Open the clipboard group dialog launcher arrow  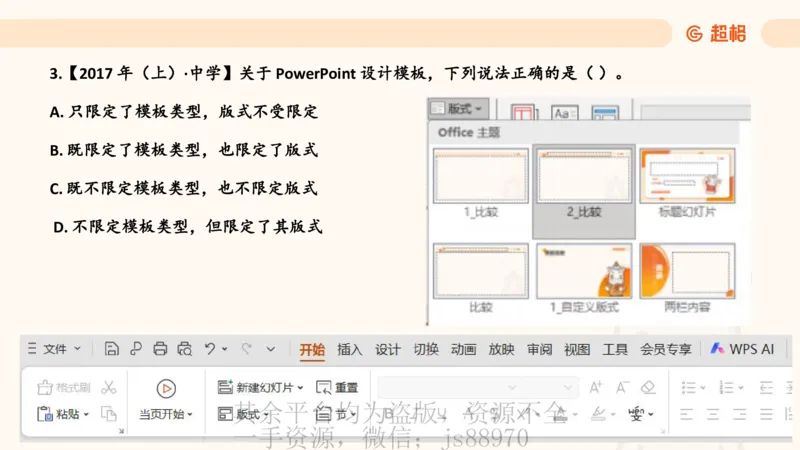click(121, 431)
